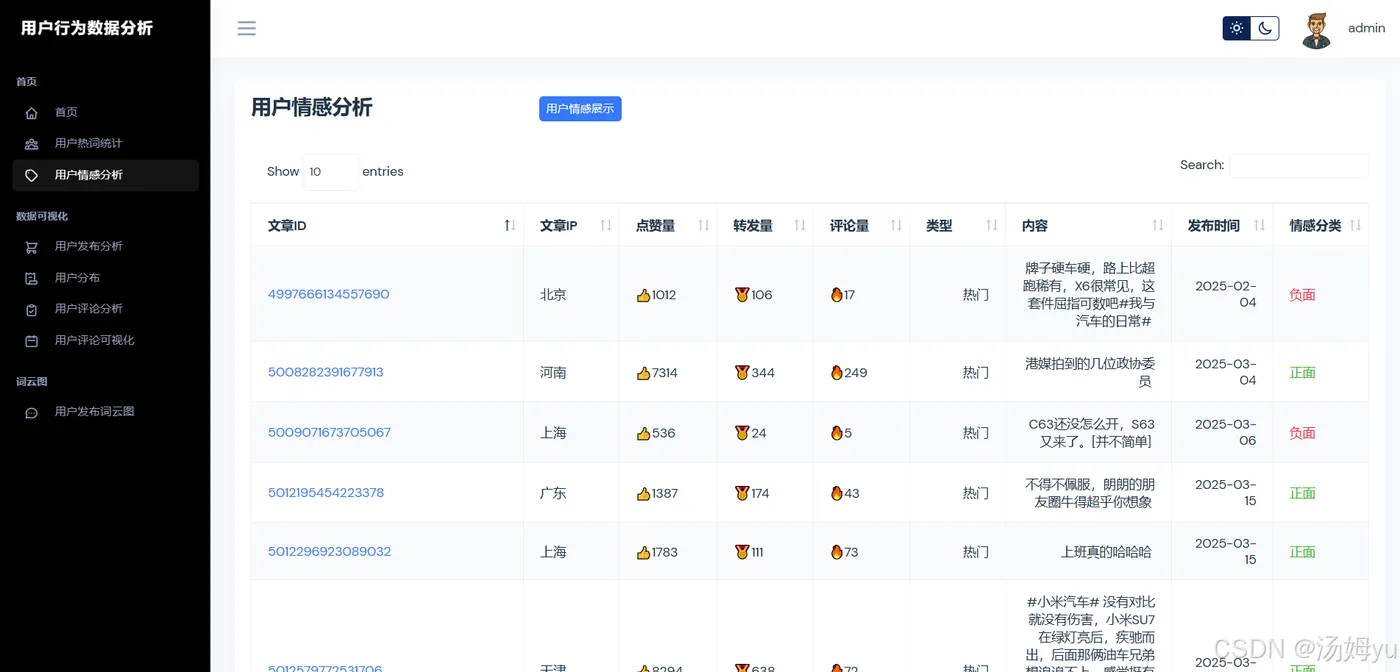This screenshot has height=672, width=1400.
Task: Click fire icon next to 43
Action: click(x=837, y=493)
